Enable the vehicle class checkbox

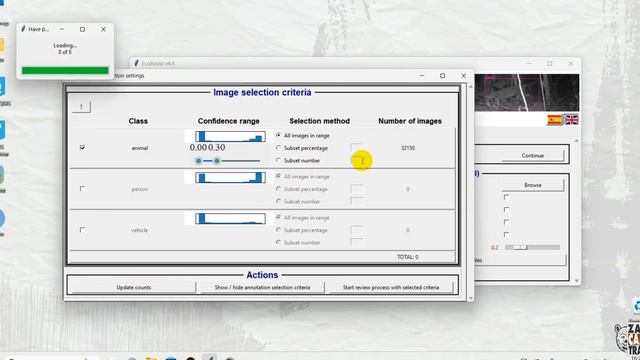click(x=82, y=229)
